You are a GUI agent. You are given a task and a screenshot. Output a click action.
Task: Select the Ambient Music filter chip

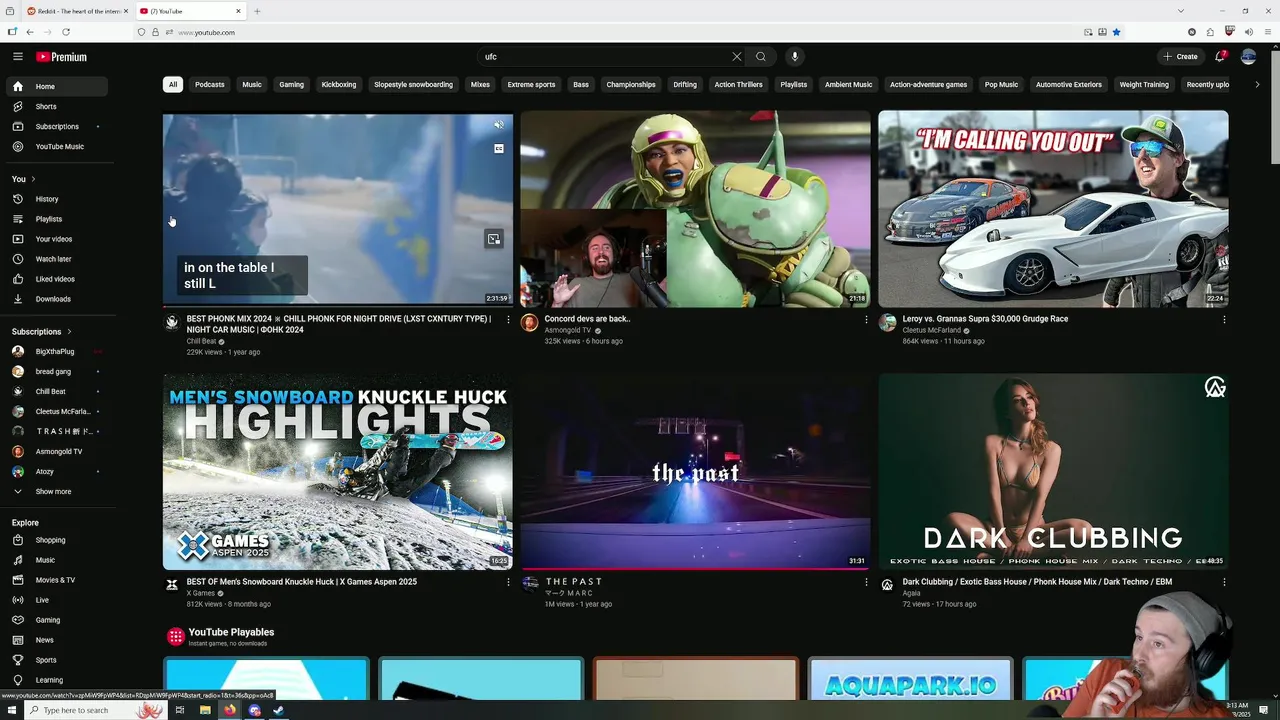[x=849, y=85]
